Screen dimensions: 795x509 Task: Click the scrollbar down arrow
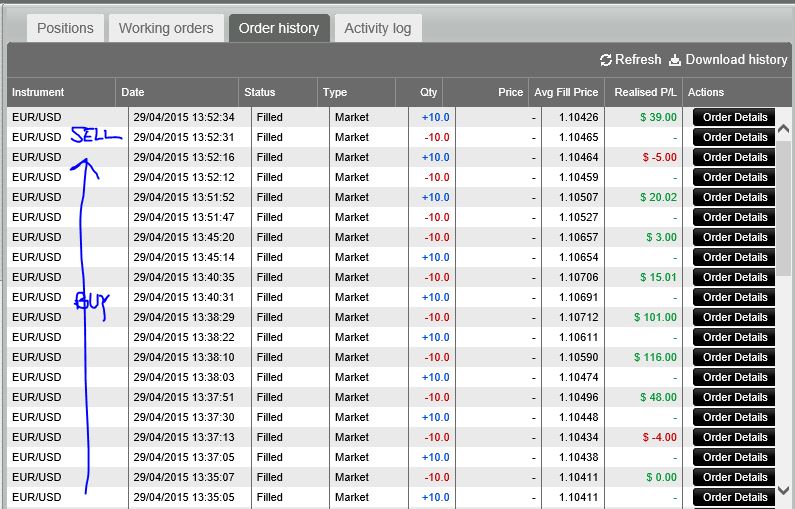coord(783,490)
